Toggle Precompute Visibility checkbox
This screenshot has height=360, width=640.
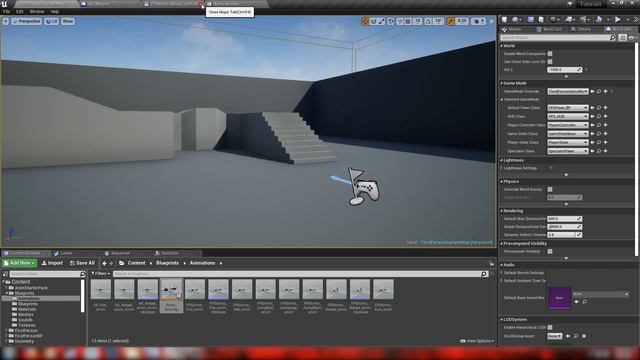(550, 251)
